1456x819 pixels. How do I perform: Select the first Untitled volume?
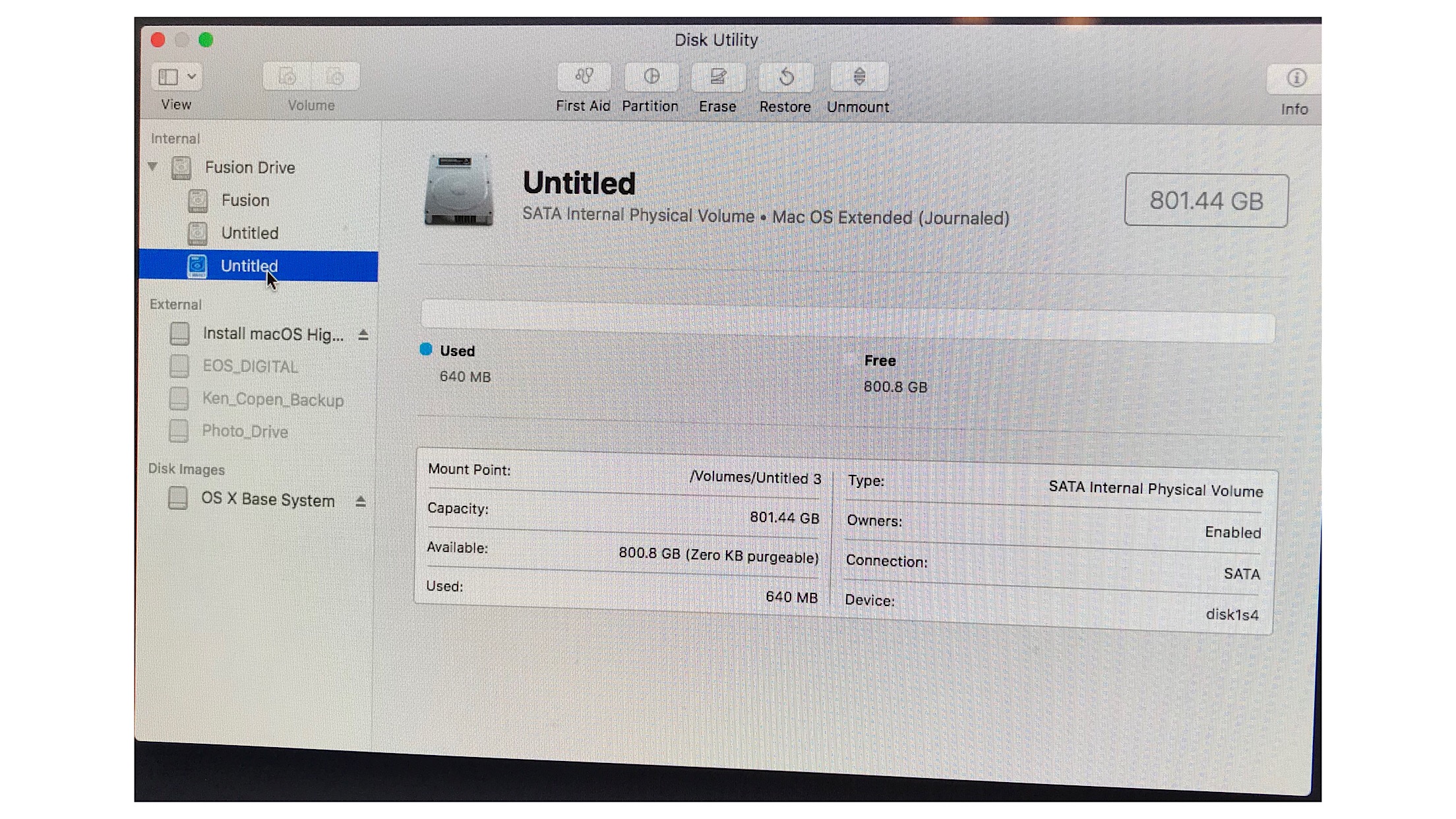coord(249,233)
